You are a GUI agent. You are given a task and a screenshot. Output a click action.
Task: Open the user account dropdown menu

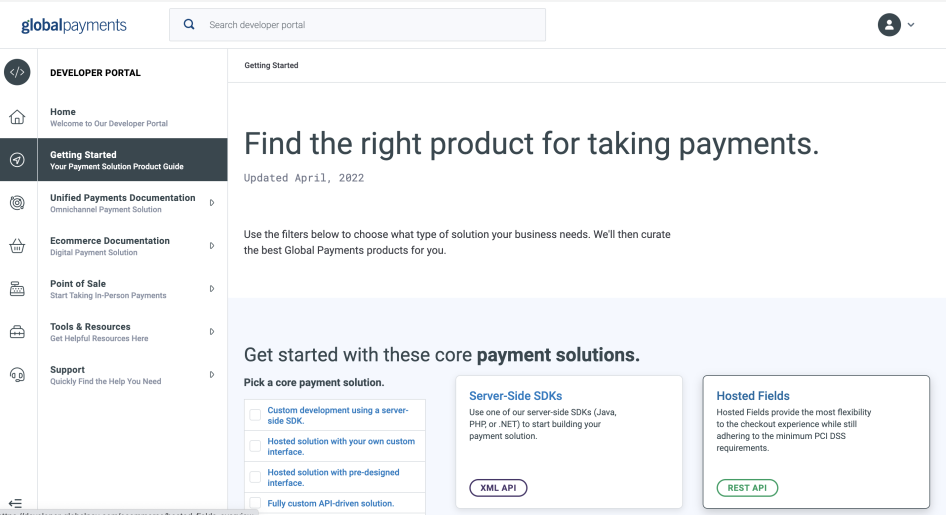click(x=896, y=25)
